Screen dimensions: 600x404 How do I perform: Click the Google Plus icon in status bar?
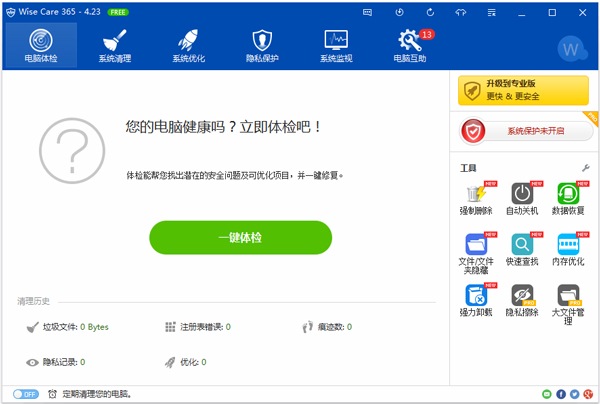(588, 394)
